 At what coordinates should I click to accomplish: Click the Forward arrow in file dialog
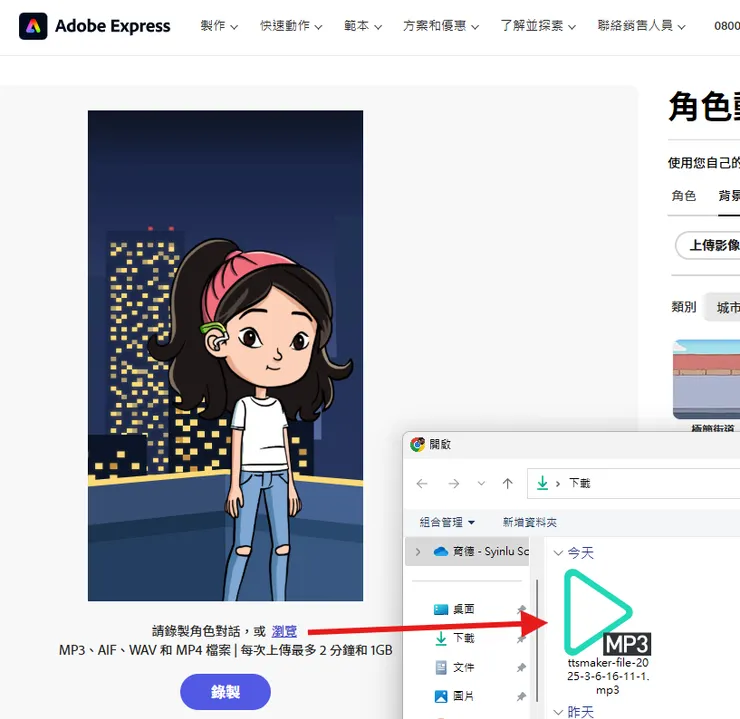(x=454, y=483)
